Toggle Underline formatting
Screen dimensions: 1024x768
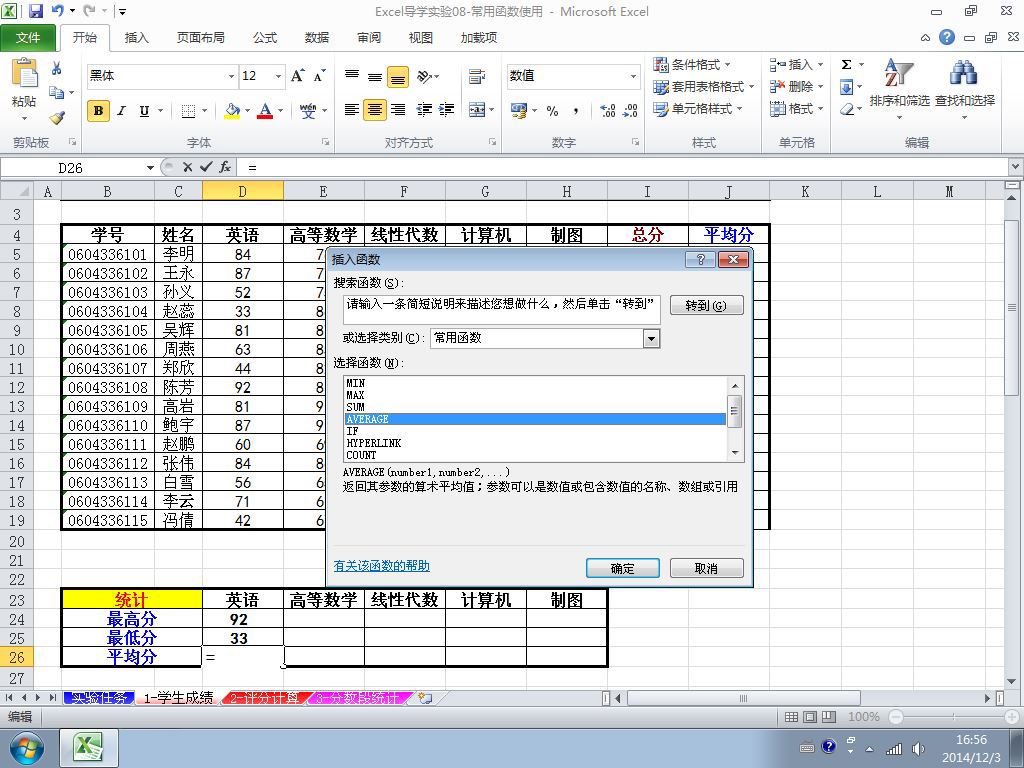[x=144, y=110]
